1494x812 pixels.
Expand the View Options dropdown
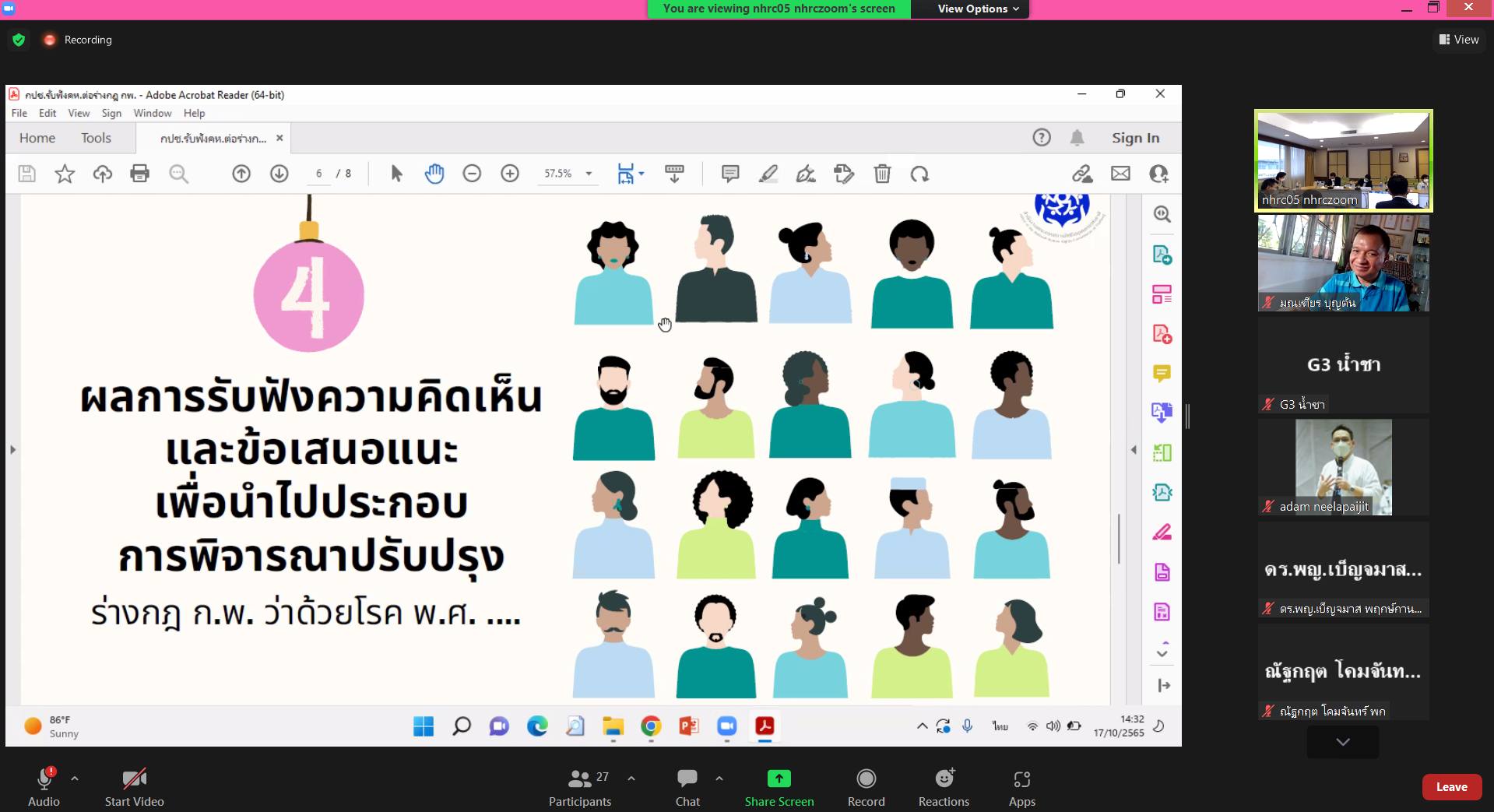click(977, 9)
